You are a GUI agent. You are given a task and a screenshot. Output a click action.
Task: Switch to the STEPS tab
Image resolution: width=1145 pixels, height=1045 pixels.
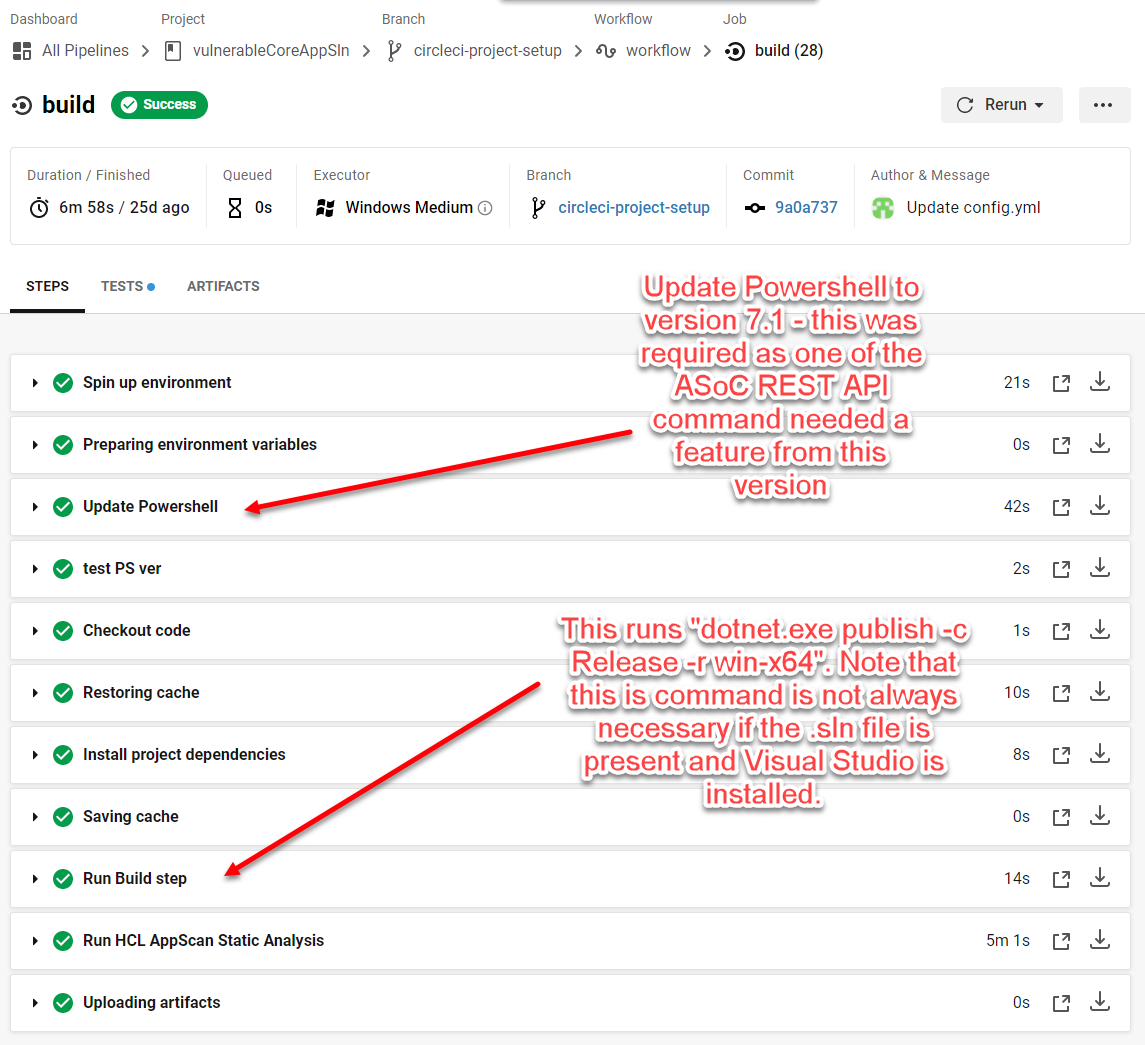(x=47, y=286)
